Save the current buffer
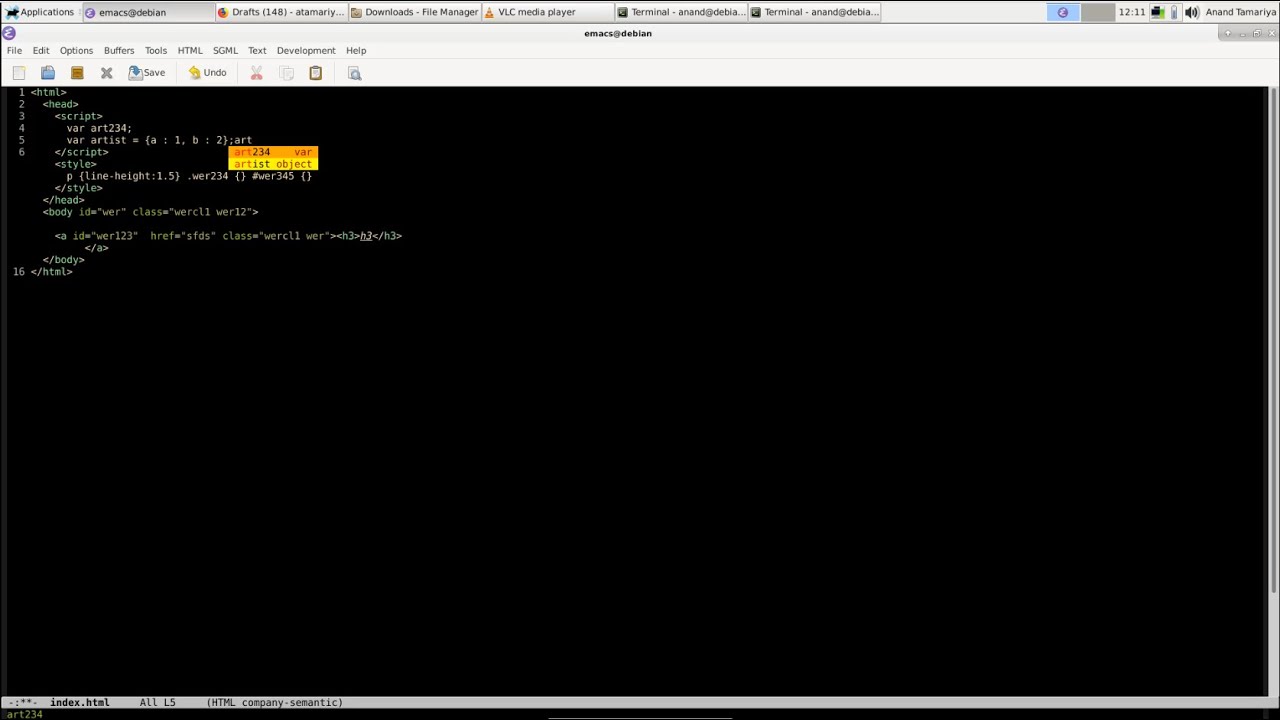The image size is (1280, 720). coord(147,73)
